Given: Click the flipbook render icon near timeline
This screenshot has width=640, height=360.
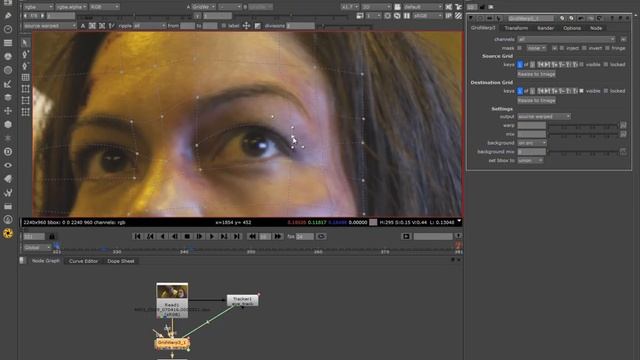Looking at the screenshot, I should point(406,236).
